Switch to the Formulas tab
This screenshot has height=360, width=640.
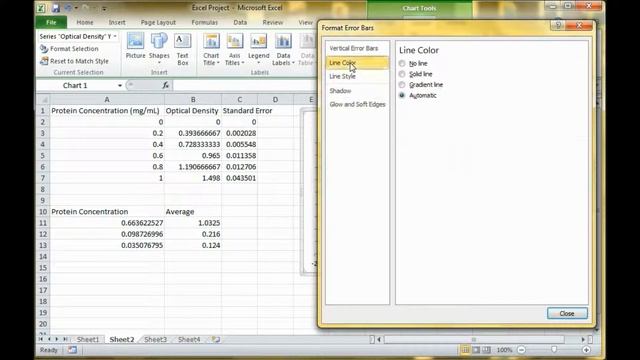click(204, 22)
